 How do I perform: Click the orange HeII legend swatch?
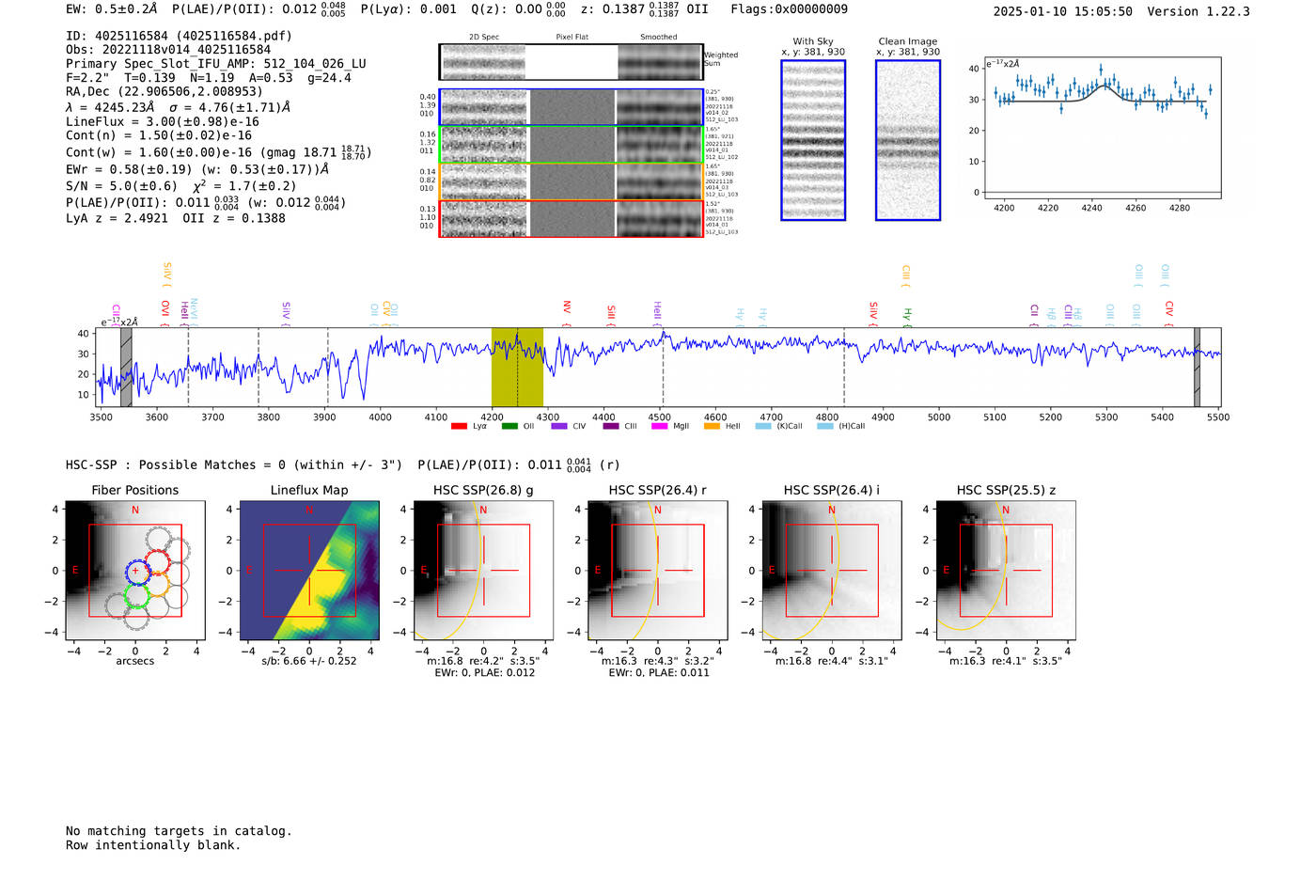pyautogui.click(x=712, y=426)
